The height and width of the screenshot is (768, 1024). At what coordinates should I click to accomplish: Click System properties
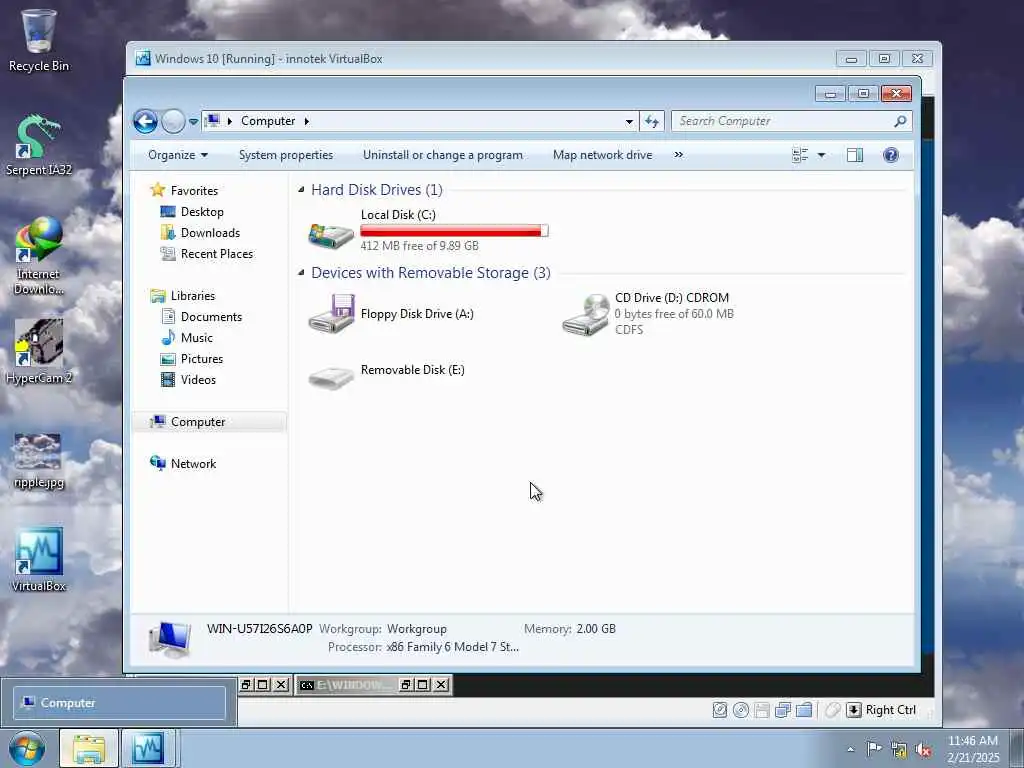click(285, 155)
